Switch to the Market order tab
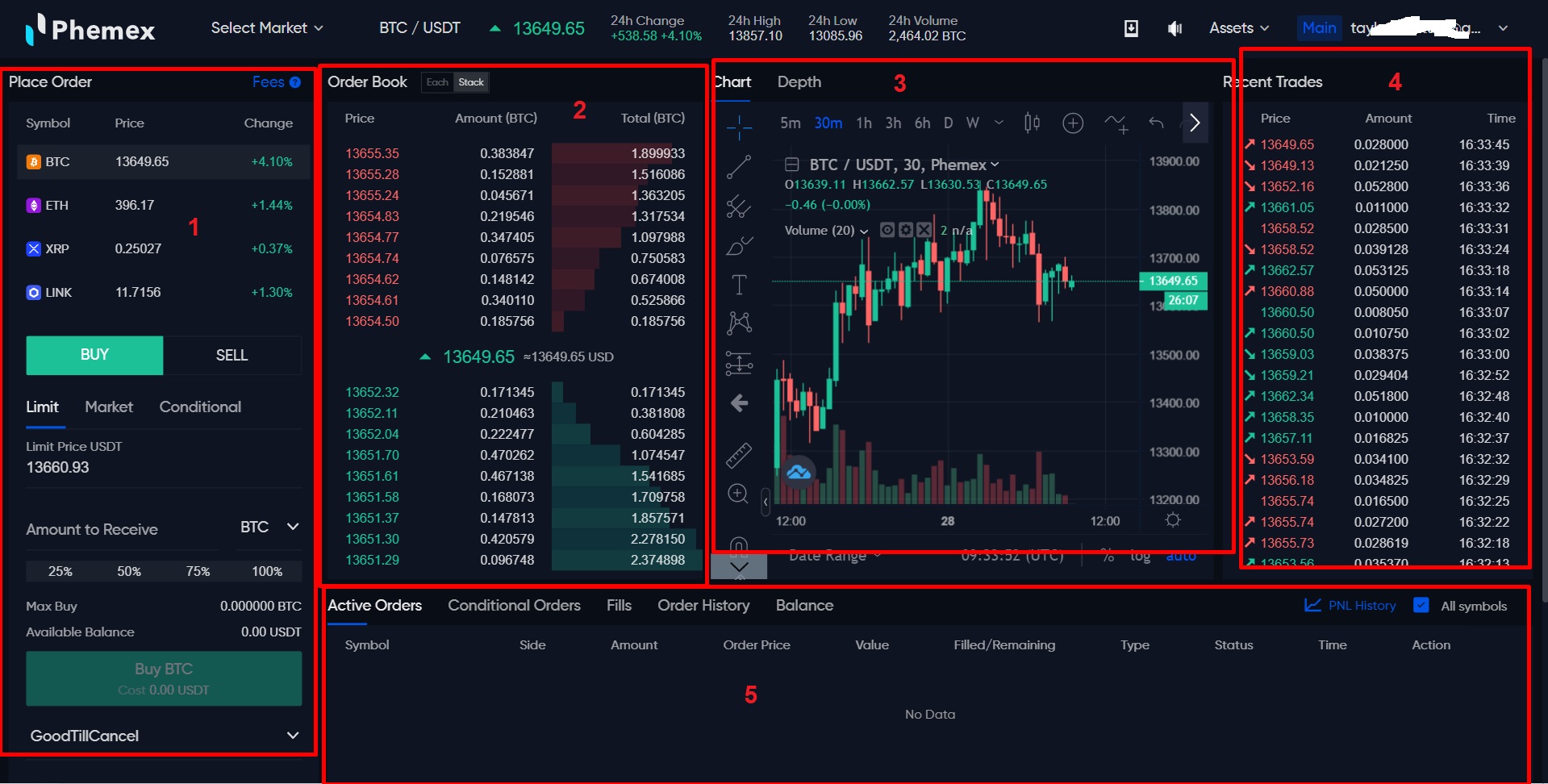Viewport: 1548px width, 784px height. point(109,407)
